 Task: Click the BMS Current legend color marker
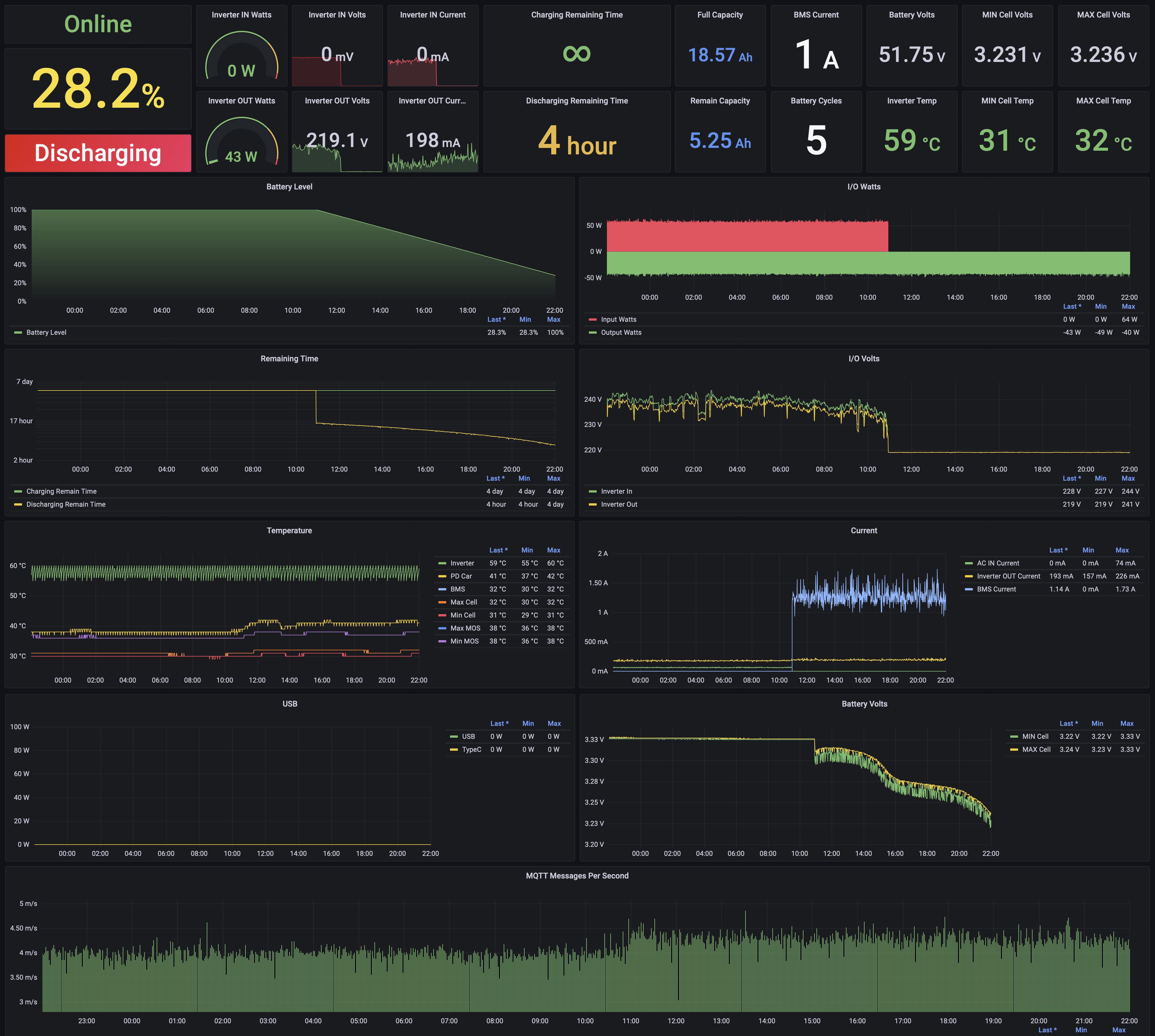[x=969, y=589]
